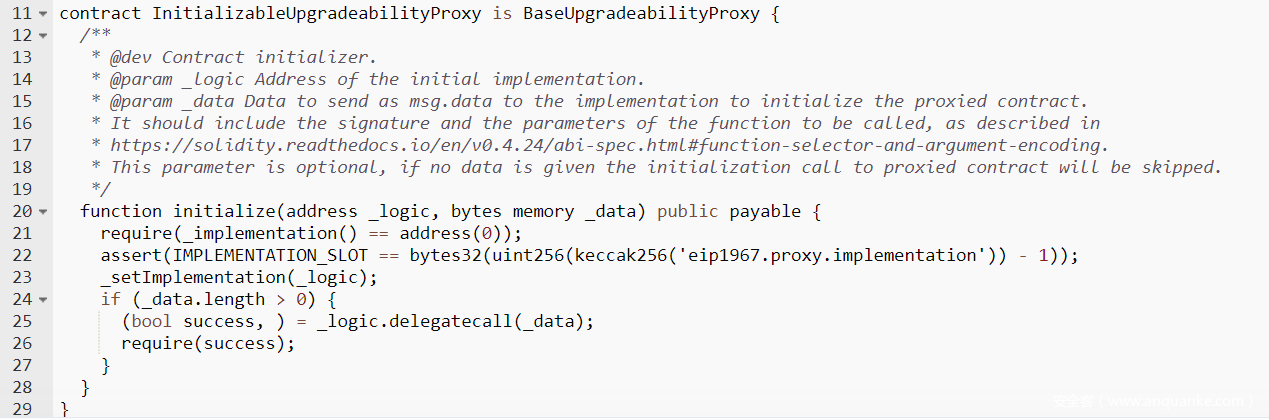Click line number 15 in the gutter
Image resolution: width=1269 pixels, height=420 pixels.
coord(21,101)
